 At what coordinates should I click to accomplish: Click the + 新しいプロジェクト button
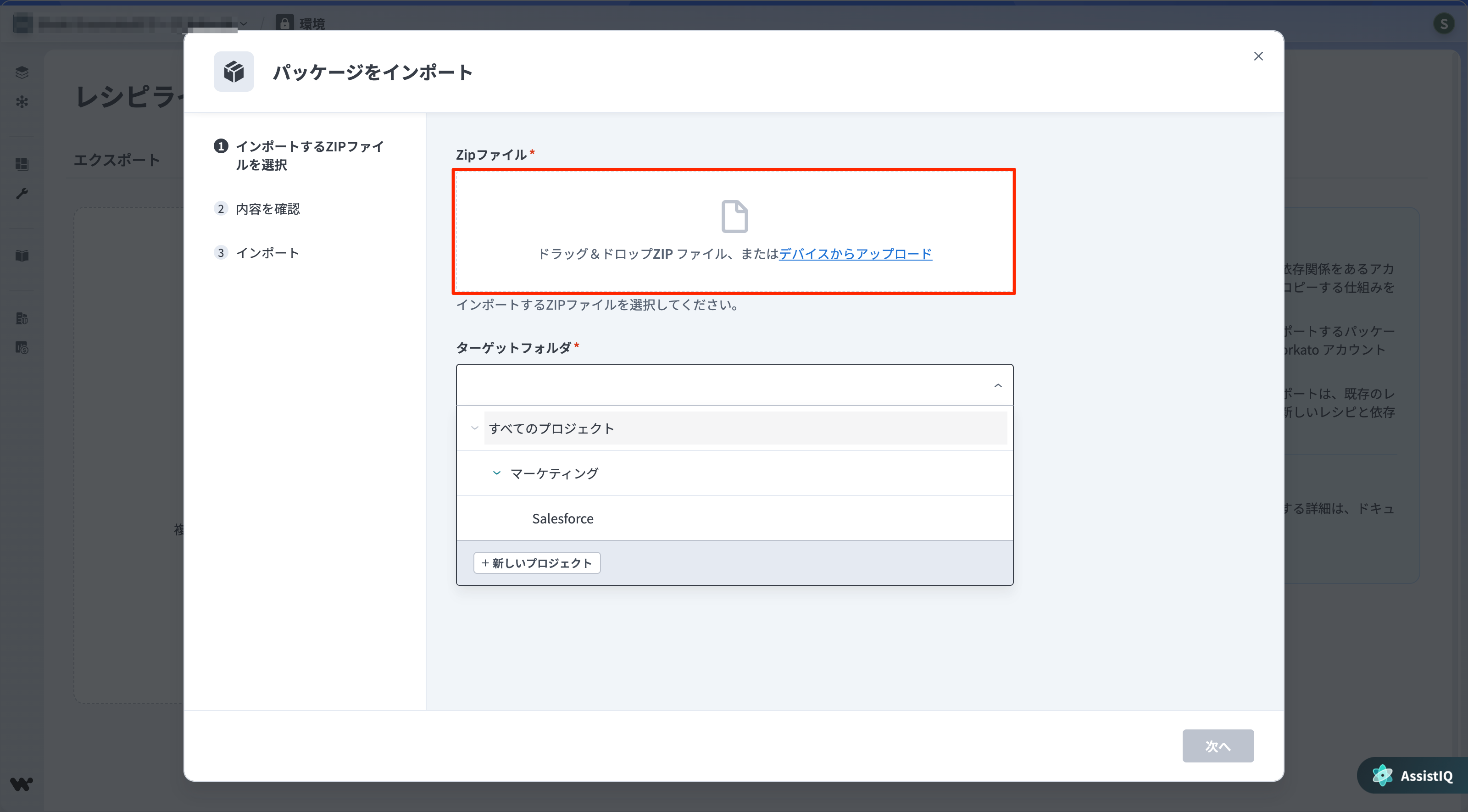[x=537, y=563]
